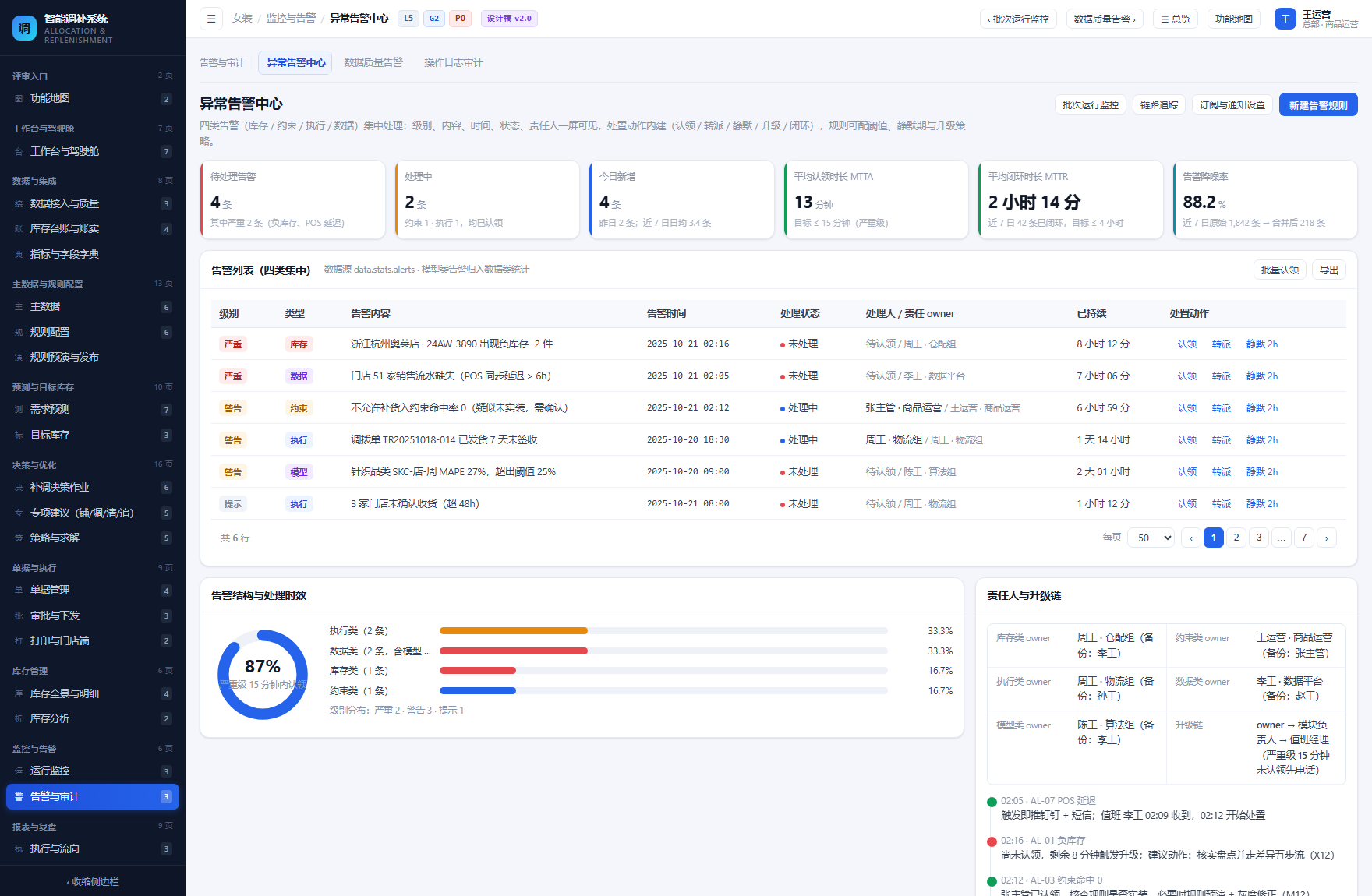This screenshot has height=896, width=1372.
Task: Click the 待处理告警 summary card
Action: point(293,199)
